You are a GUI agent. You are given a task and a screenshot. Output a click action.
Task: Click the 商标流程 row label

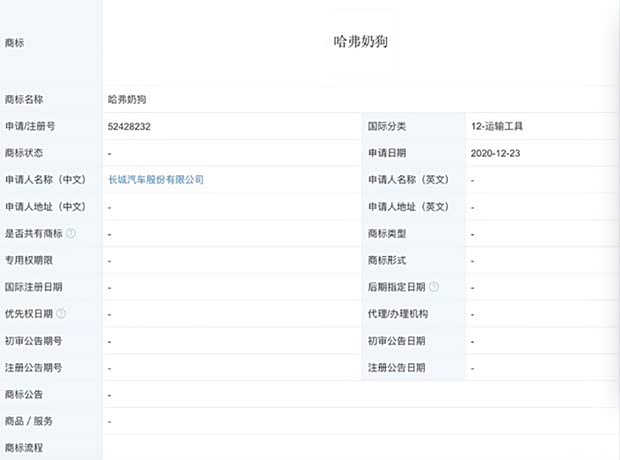(x=25, y=448)
